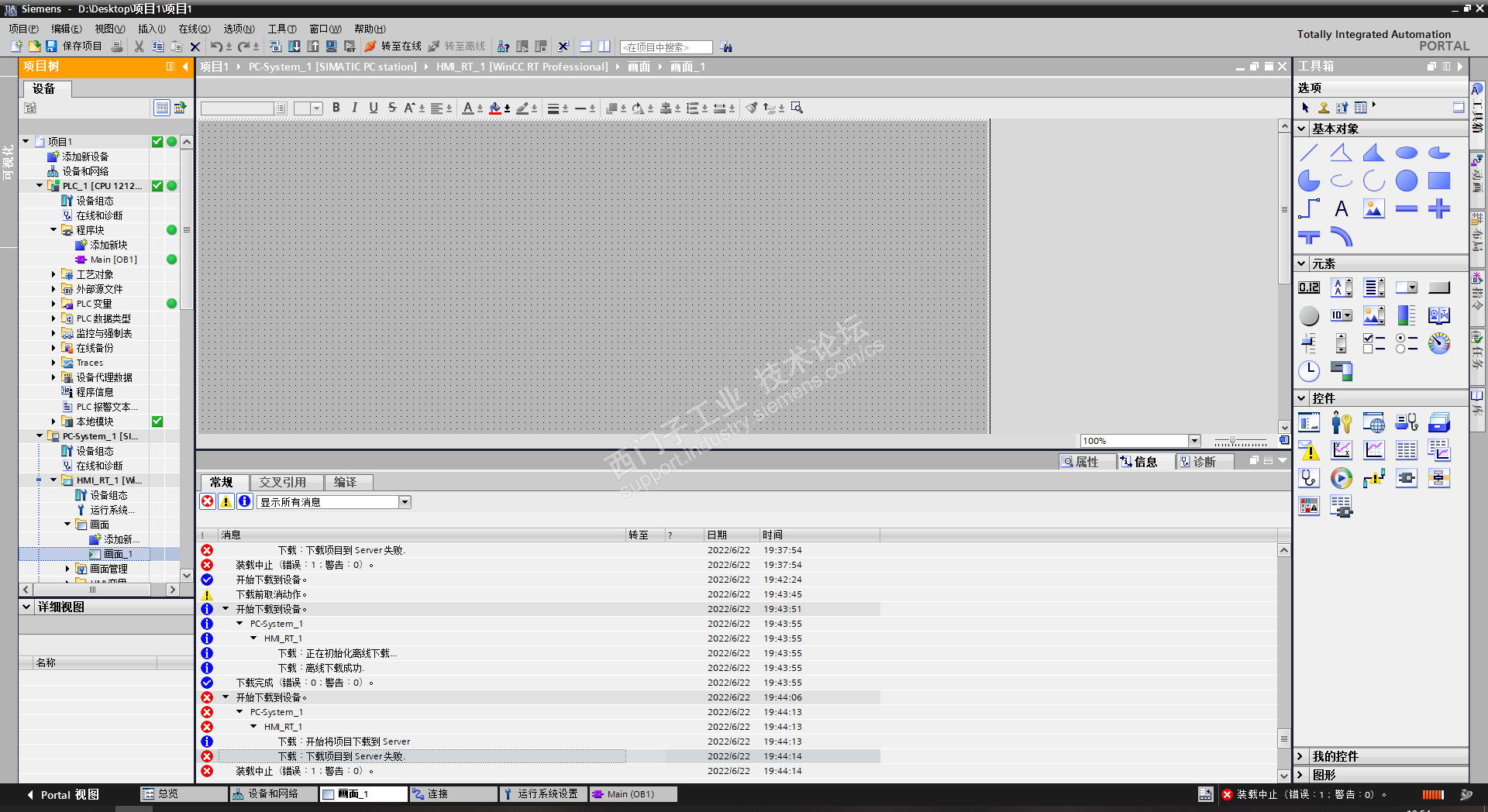Select the Ellipse tool in basic objects
Screen dimensions: 1488x812
1407,153
